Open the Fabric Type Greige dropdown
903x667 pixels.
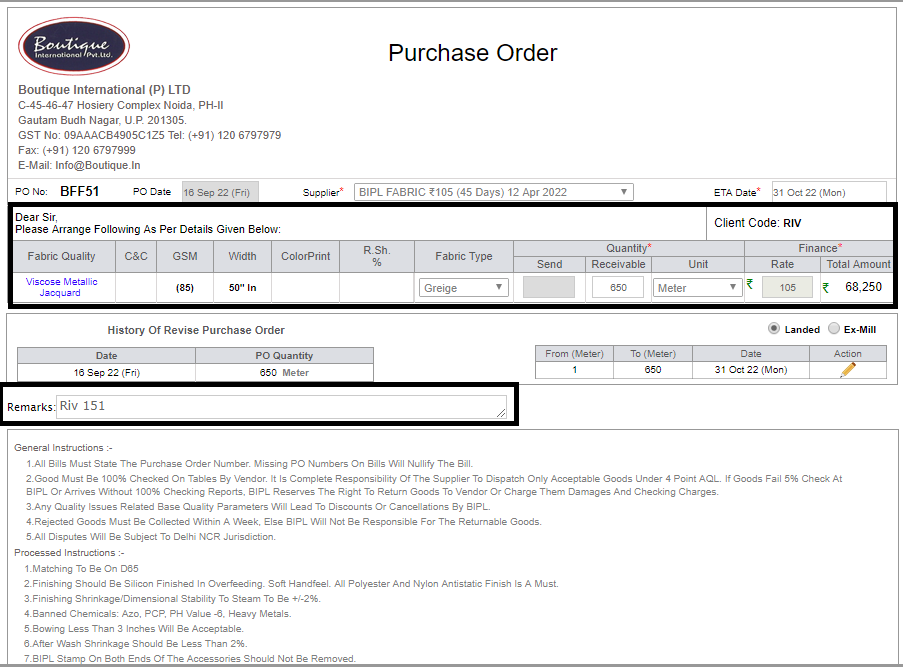(x=464, y=287)
